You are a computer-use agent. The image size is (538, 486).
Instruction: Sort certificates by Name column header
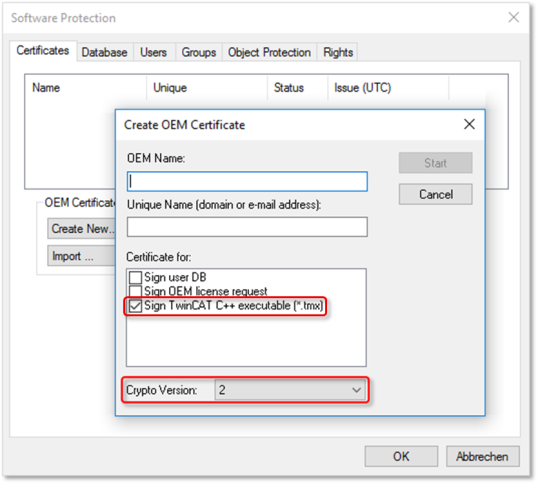(86, 88)
